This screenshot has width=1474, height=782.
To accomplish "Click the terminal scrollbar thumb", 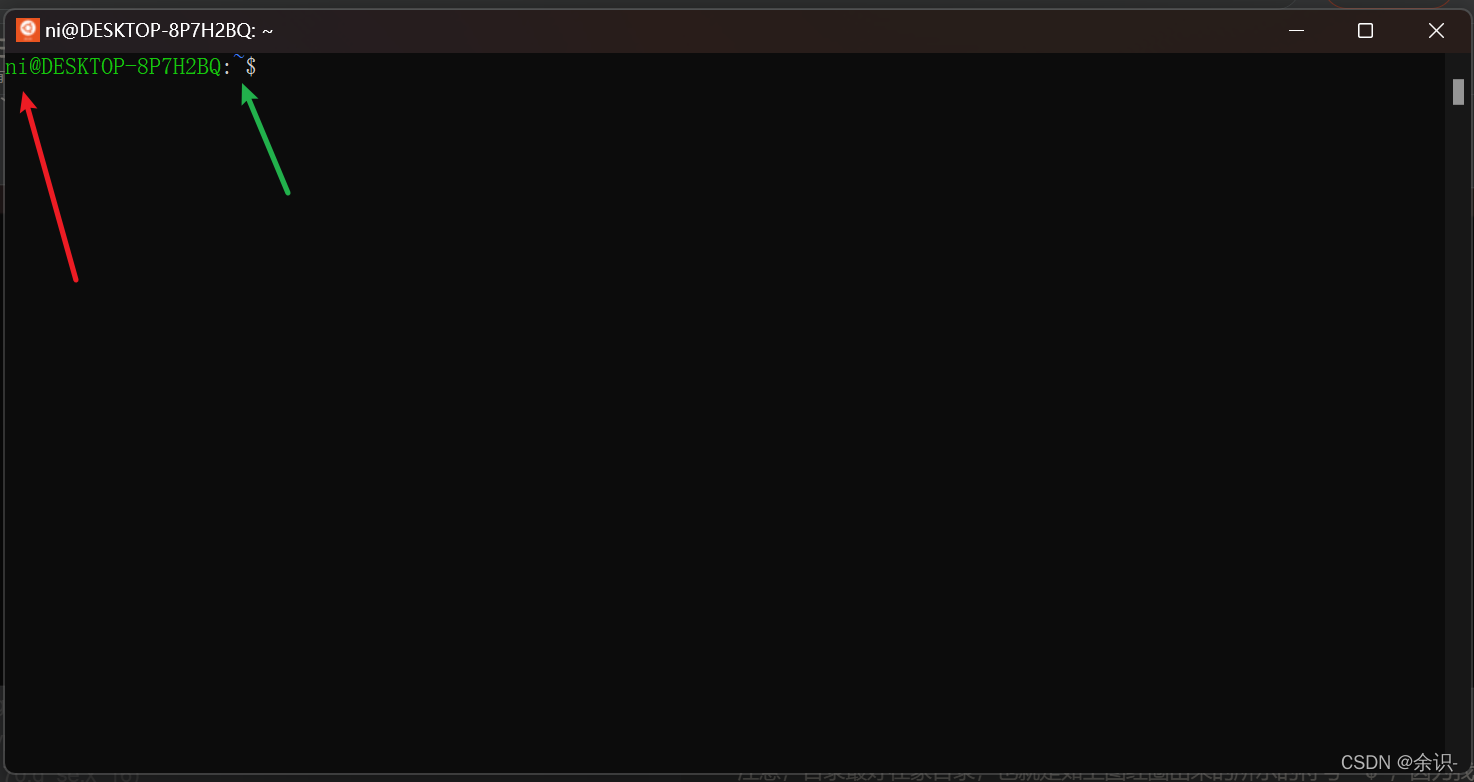I will pos(1458,92).
